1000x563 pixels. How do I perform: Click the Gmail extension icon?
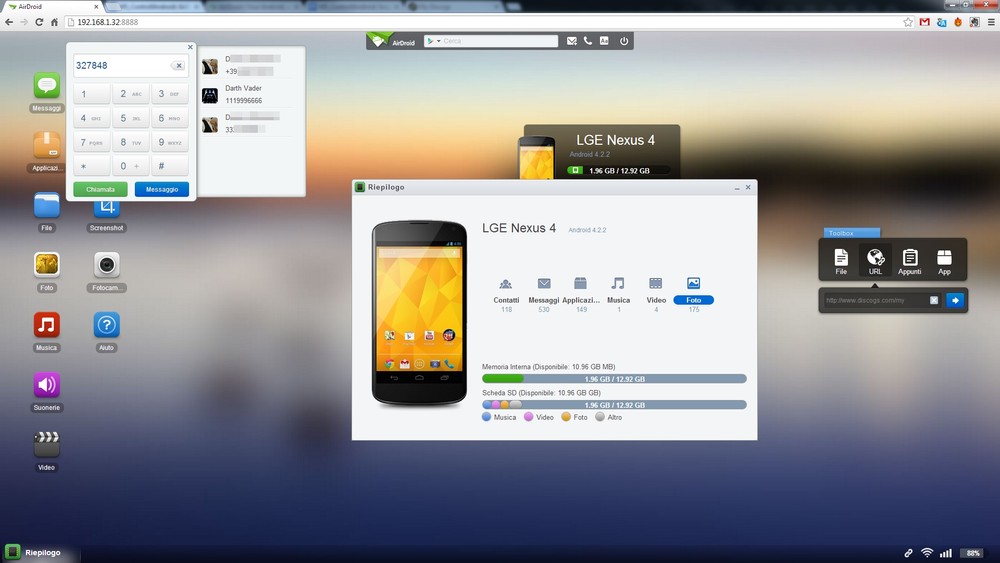(925, 22)
